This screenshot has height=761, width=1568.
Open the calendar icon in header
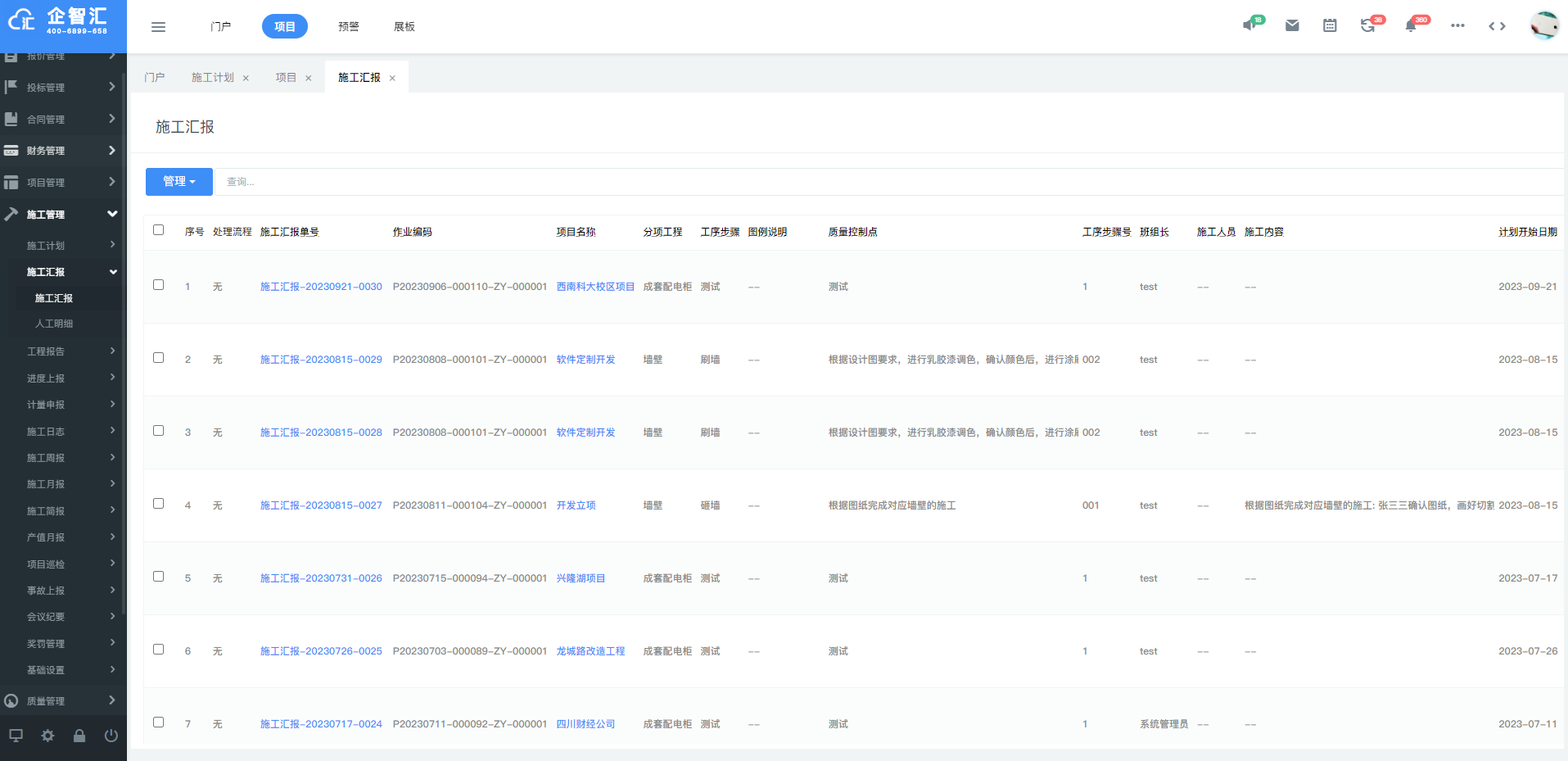(1330, 26)
